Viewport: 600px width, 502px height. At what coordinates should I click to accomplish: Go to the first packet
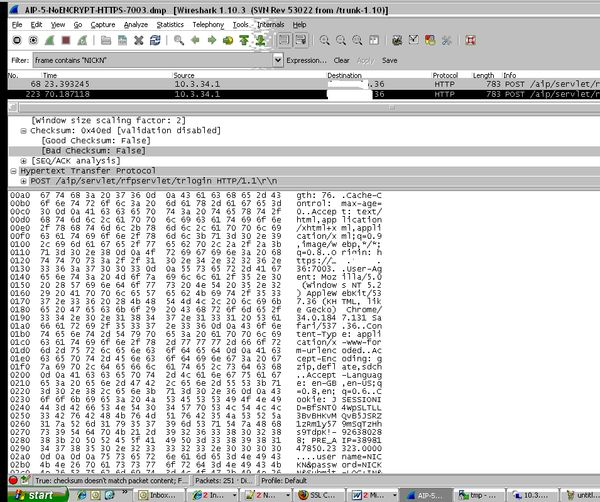pos(244,40)
